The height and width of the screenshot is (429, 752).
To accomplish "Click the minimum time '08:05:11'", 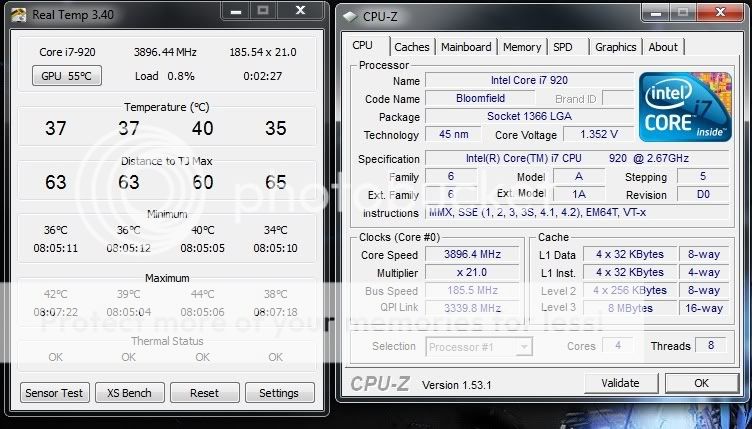I will (x=56, y=248).
